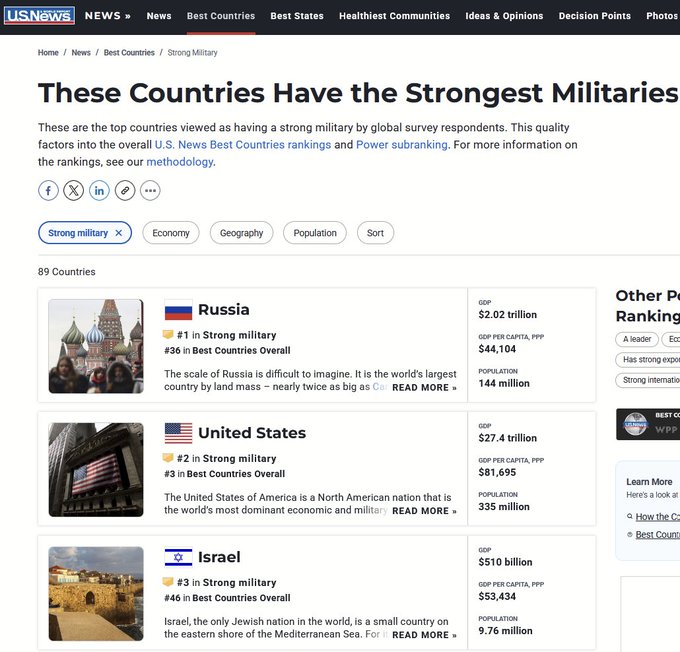
Task: Open Israel's READ MORE link
Action: [424, 635]
